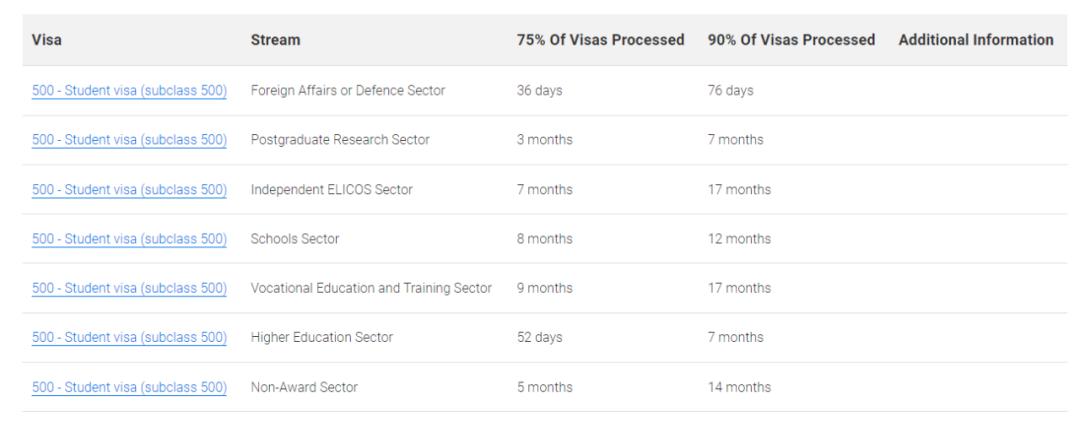Click Student visa link beside Independent ELICOS Sector
This screenshot has width=1080, height=439.
click(x=129, y=190)
